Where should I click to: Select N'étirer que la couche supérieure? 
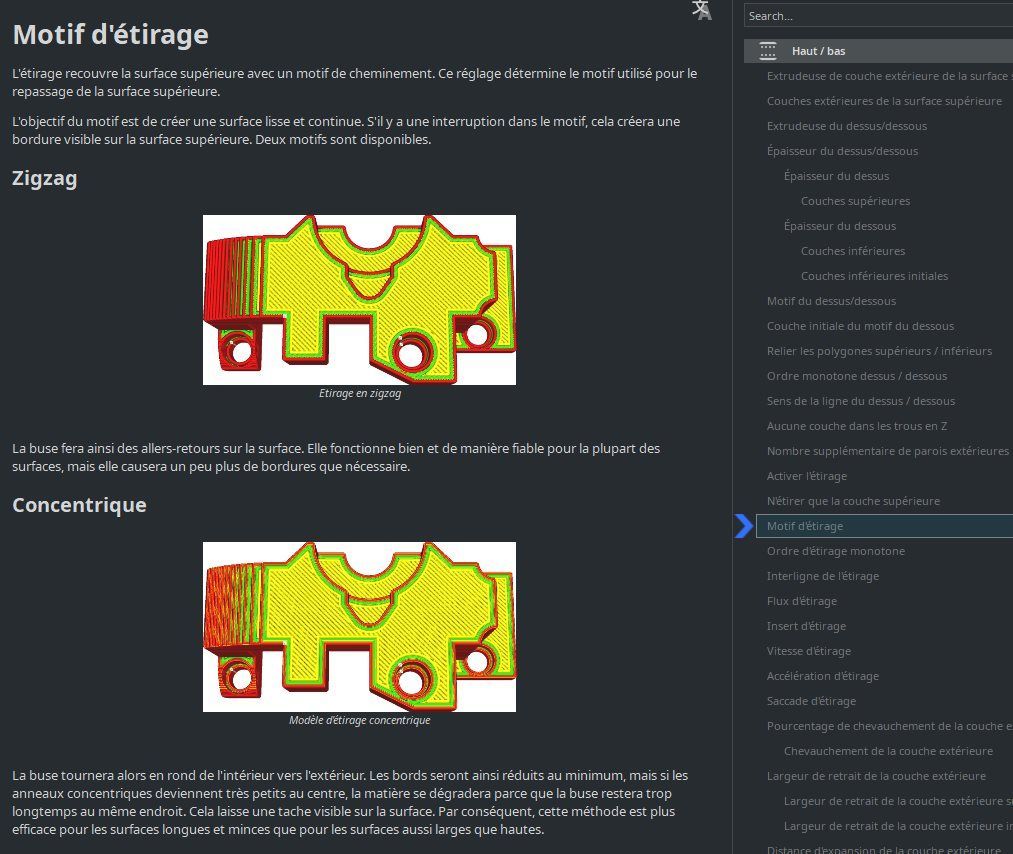click(x=853, y=501)
